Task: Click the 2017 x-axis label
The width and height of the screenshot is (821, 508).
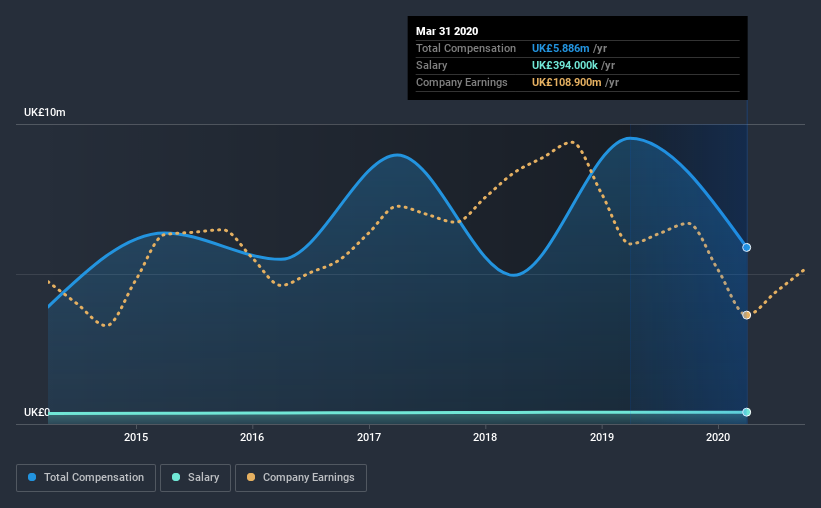Action: click(369, 437)
